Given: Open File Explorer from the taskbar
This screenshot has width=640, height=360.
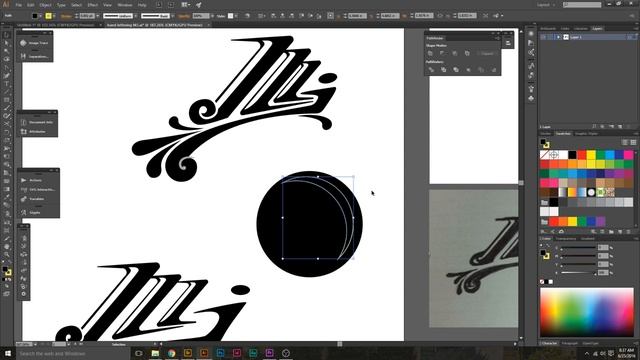Looking at the screenshot, I should (155, 353).
